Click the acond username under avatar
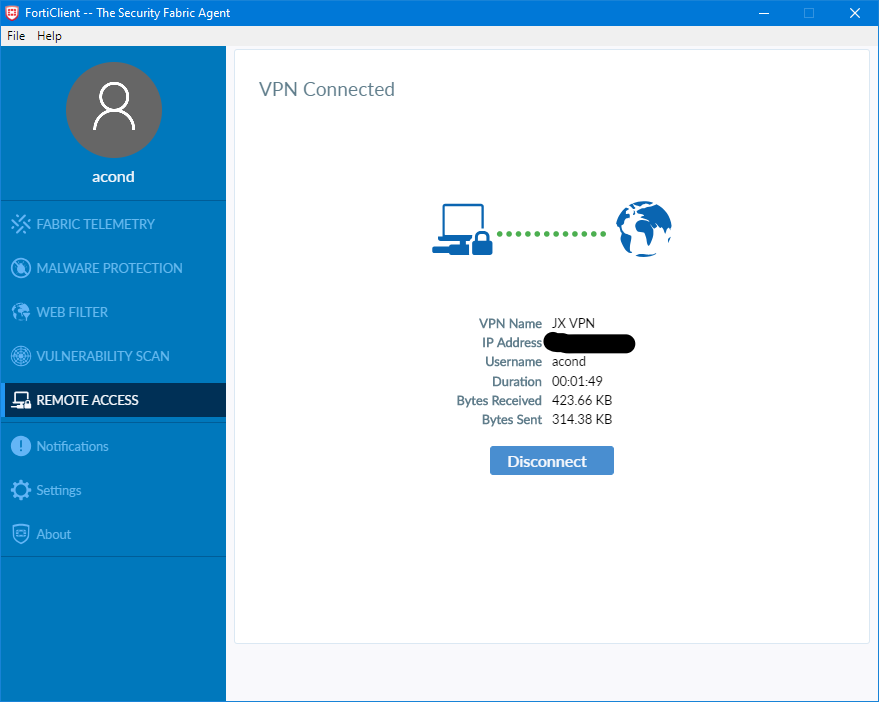This screenshot has height=702, width=879. tap(113, 177)
